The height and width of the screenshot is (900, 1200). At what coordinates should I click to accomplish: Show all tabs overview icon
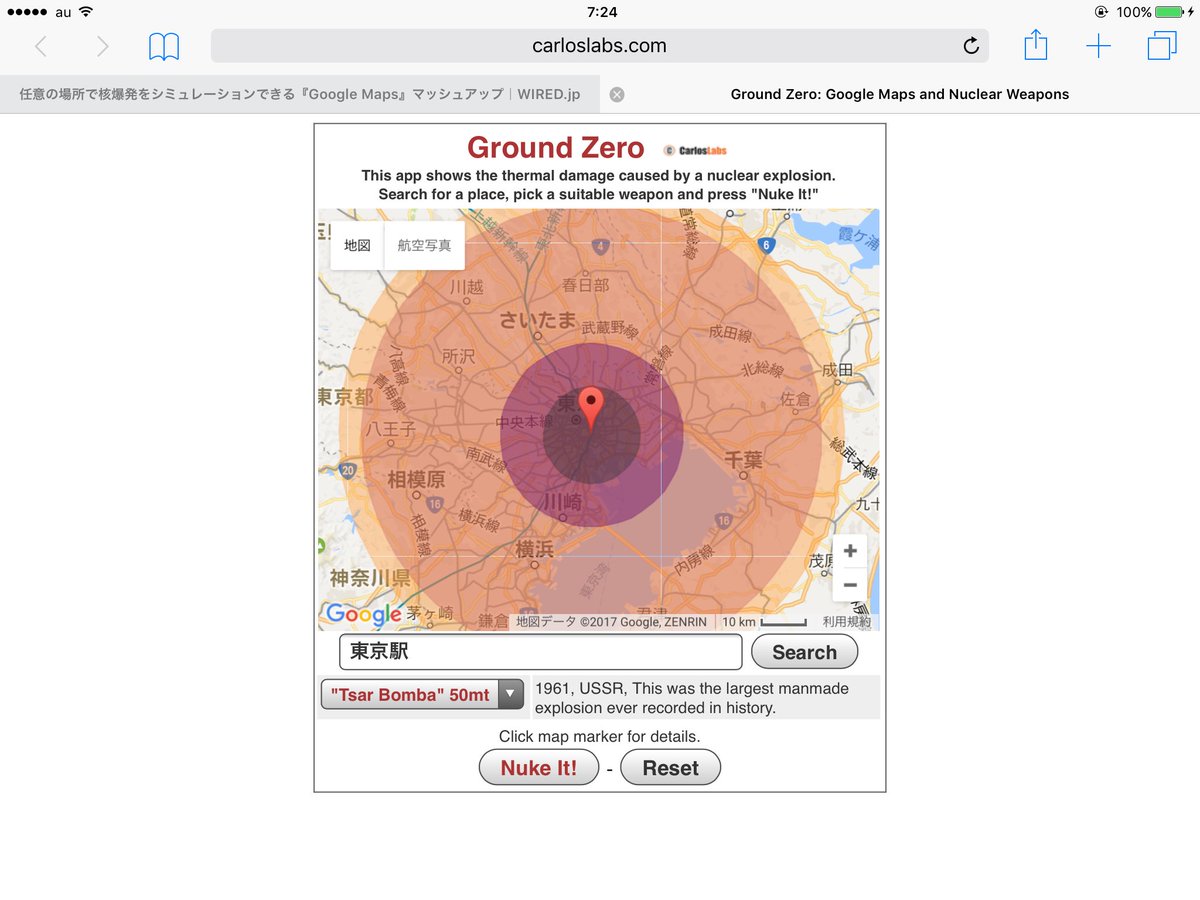[1162, 46]
